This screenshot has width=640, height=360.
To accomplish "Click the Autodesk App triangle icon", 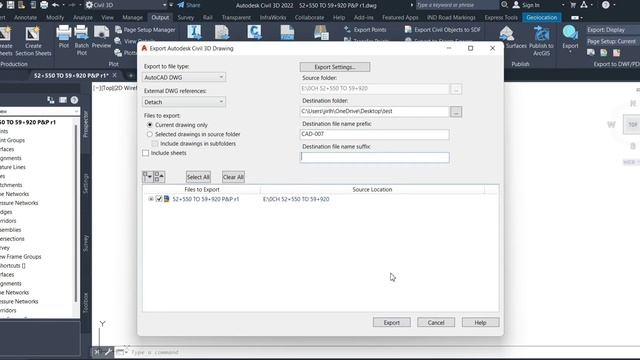I will pyautogui.click(x=584, y=5).
